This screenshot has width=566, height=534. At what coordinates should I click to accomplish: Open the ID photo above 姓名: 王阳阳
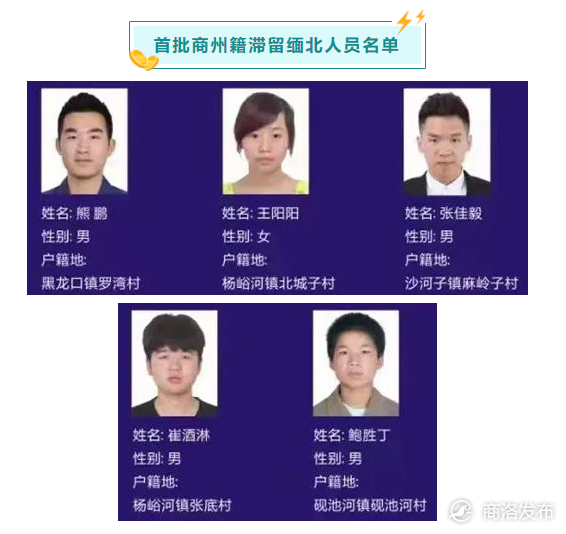[266, 141]
